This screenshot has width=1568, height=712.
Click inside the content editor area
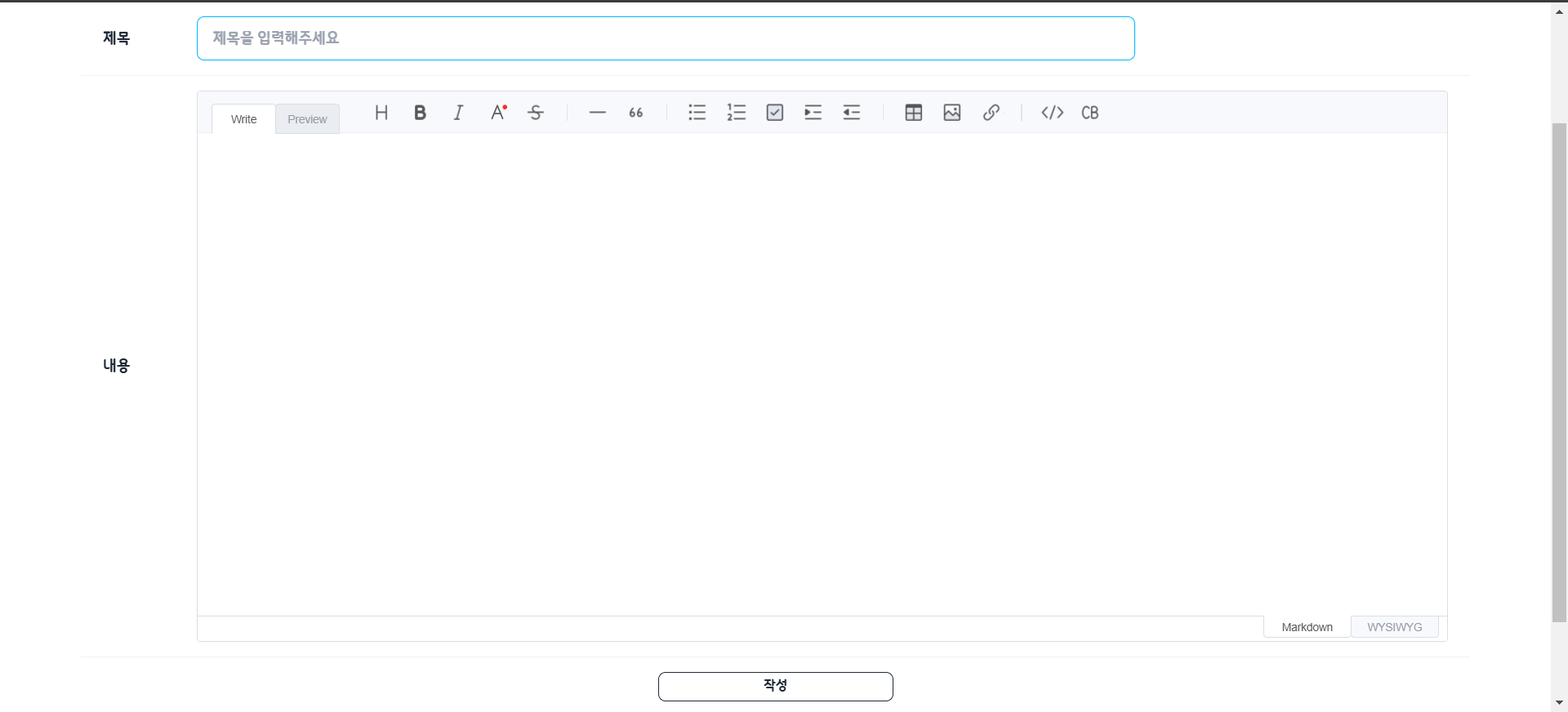pyautogui.click(x=822, y=374)
